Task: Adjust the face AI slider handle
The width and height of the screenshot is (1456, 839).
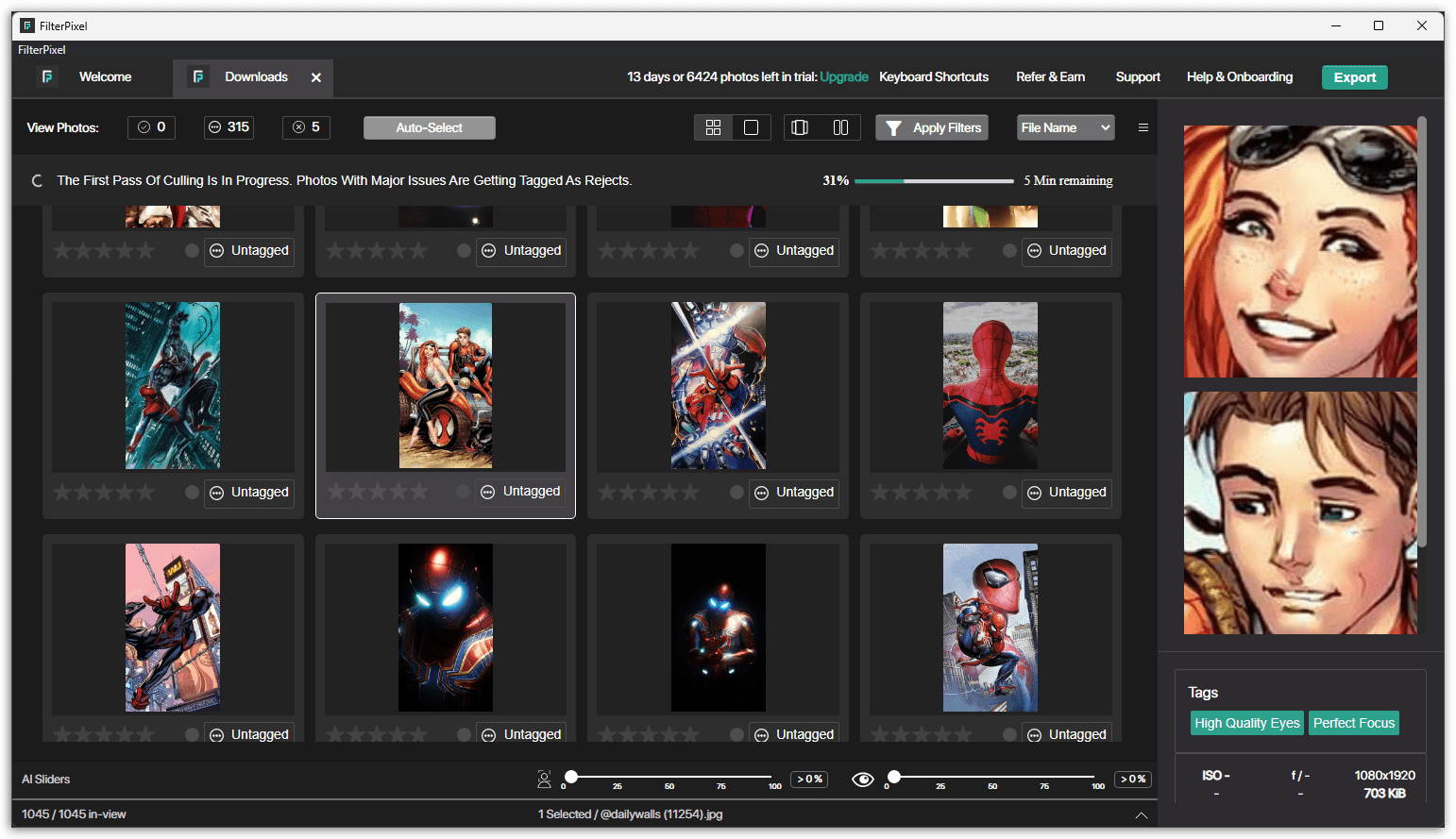Action: [x=571, y=777]
